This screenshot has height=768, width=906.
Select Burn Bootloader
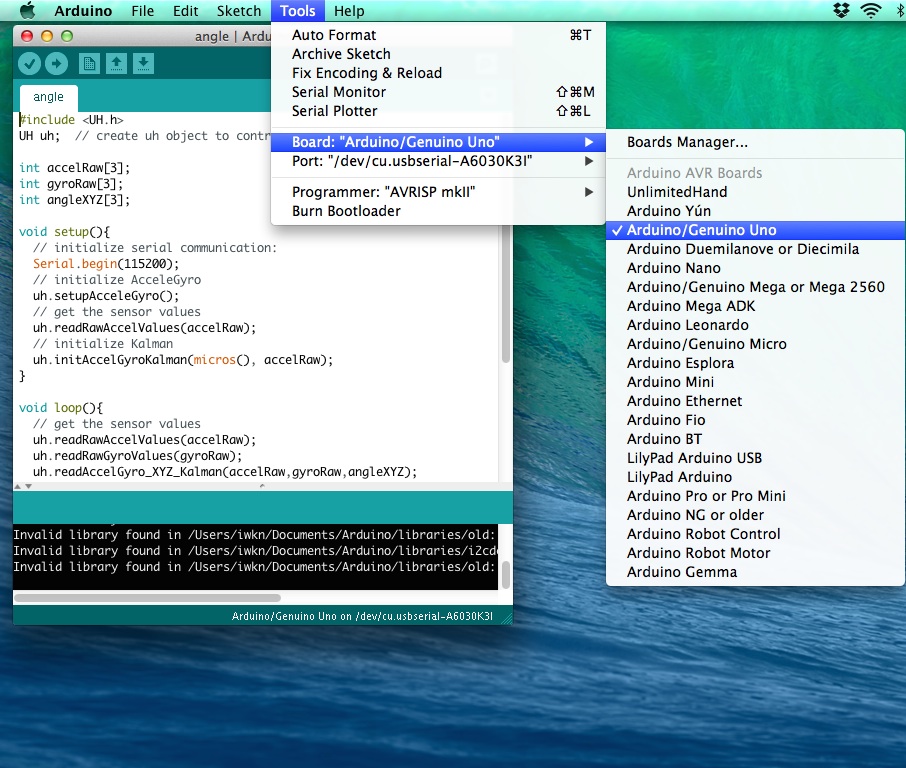tap(438, 211)
